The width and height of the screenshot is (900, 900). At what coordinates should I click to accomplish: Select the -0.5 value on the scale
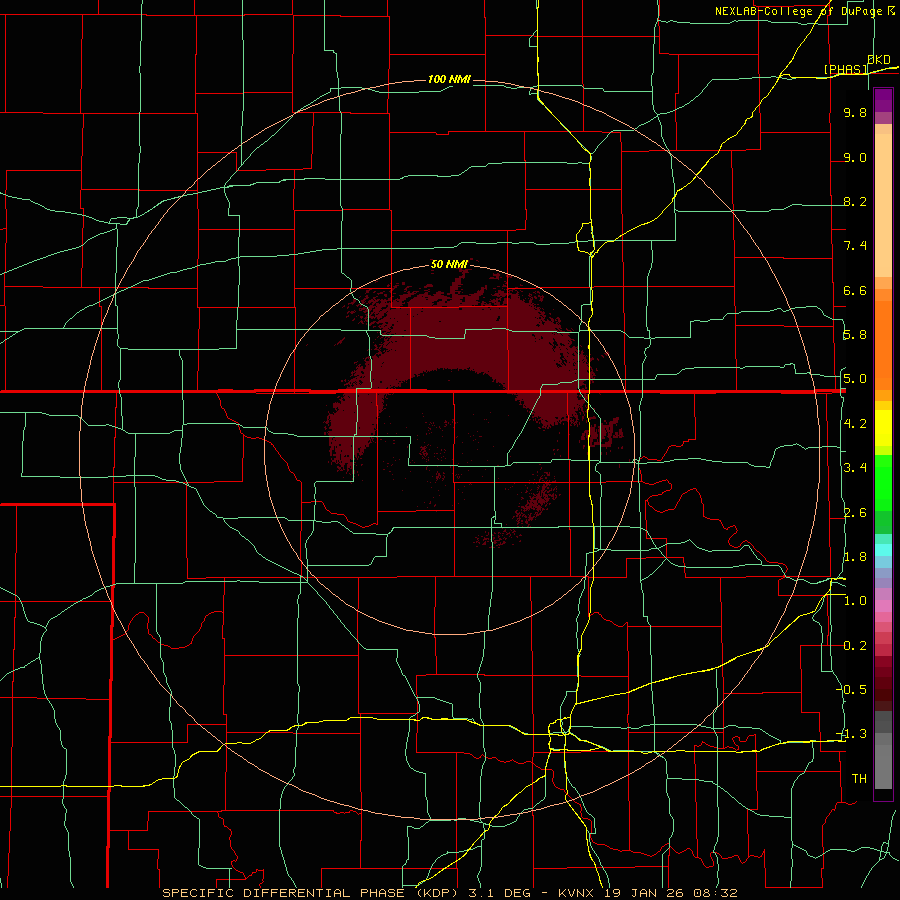(852, 690)
